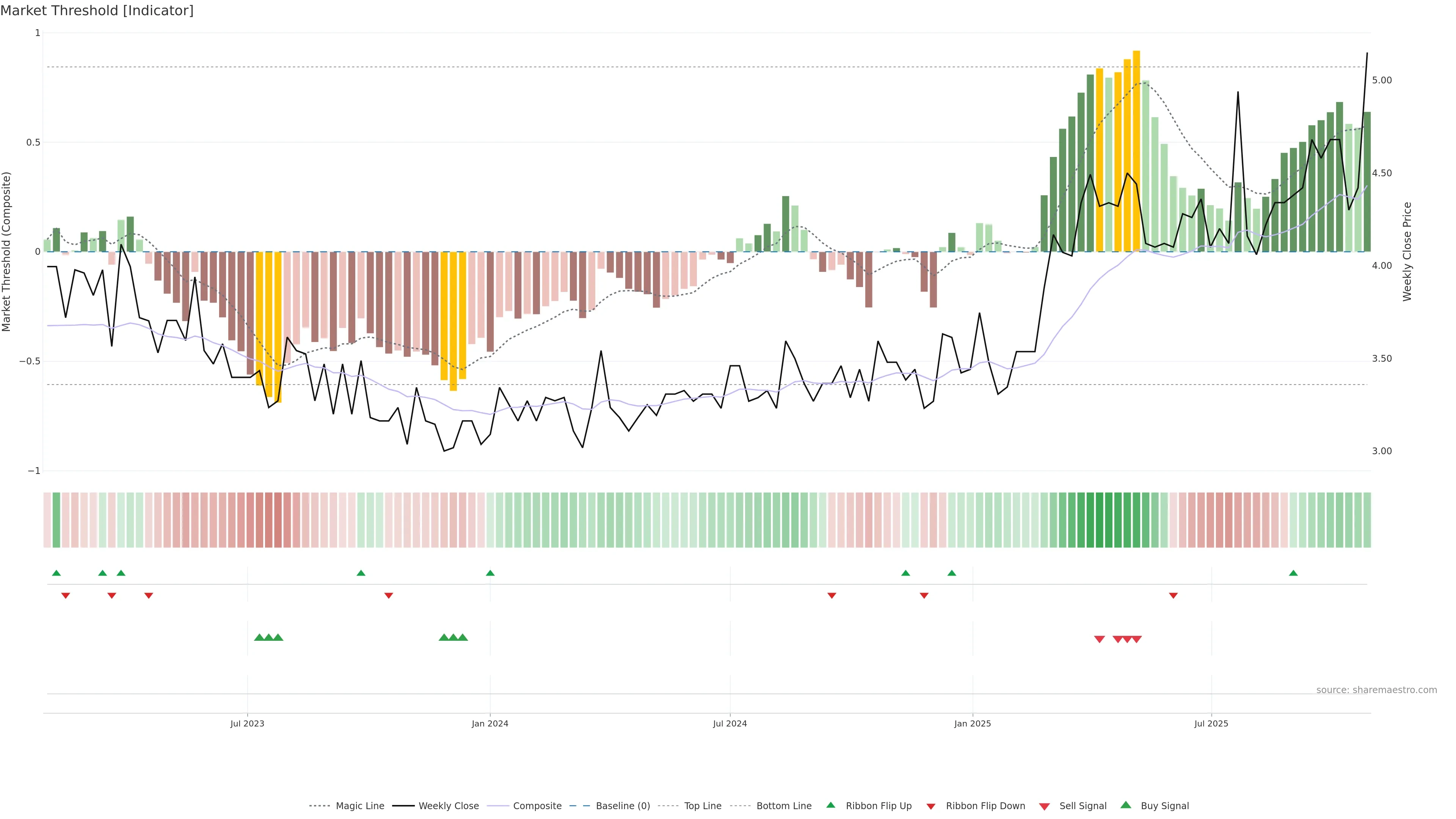Click last ribbon flip up marker in 2025
This screenshot has height=819, width=1456.
[x=1293, y=573]
